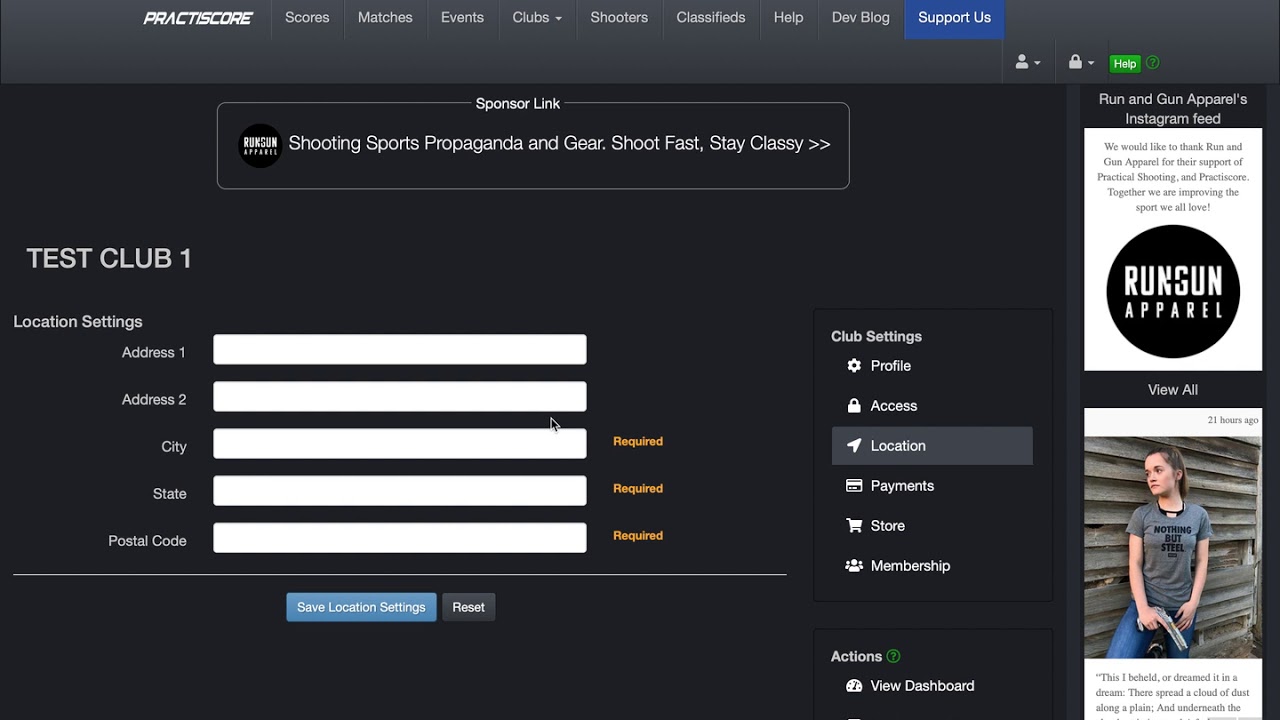Open the user account dropdown
Image resolution: width=1280 pixels, height=720 pixels.
[1028, 62]
